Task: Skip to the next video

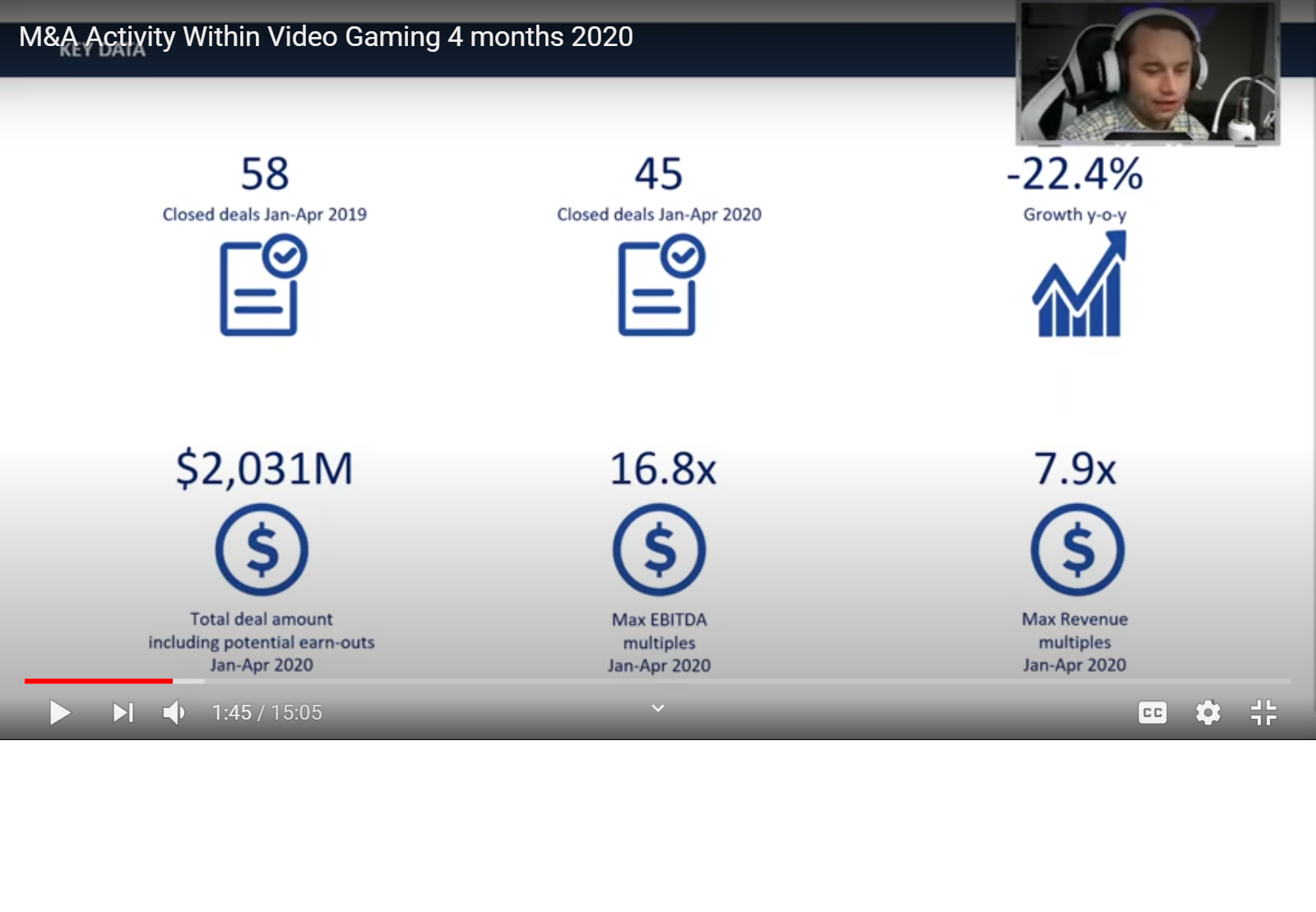Action: point(123,712)
